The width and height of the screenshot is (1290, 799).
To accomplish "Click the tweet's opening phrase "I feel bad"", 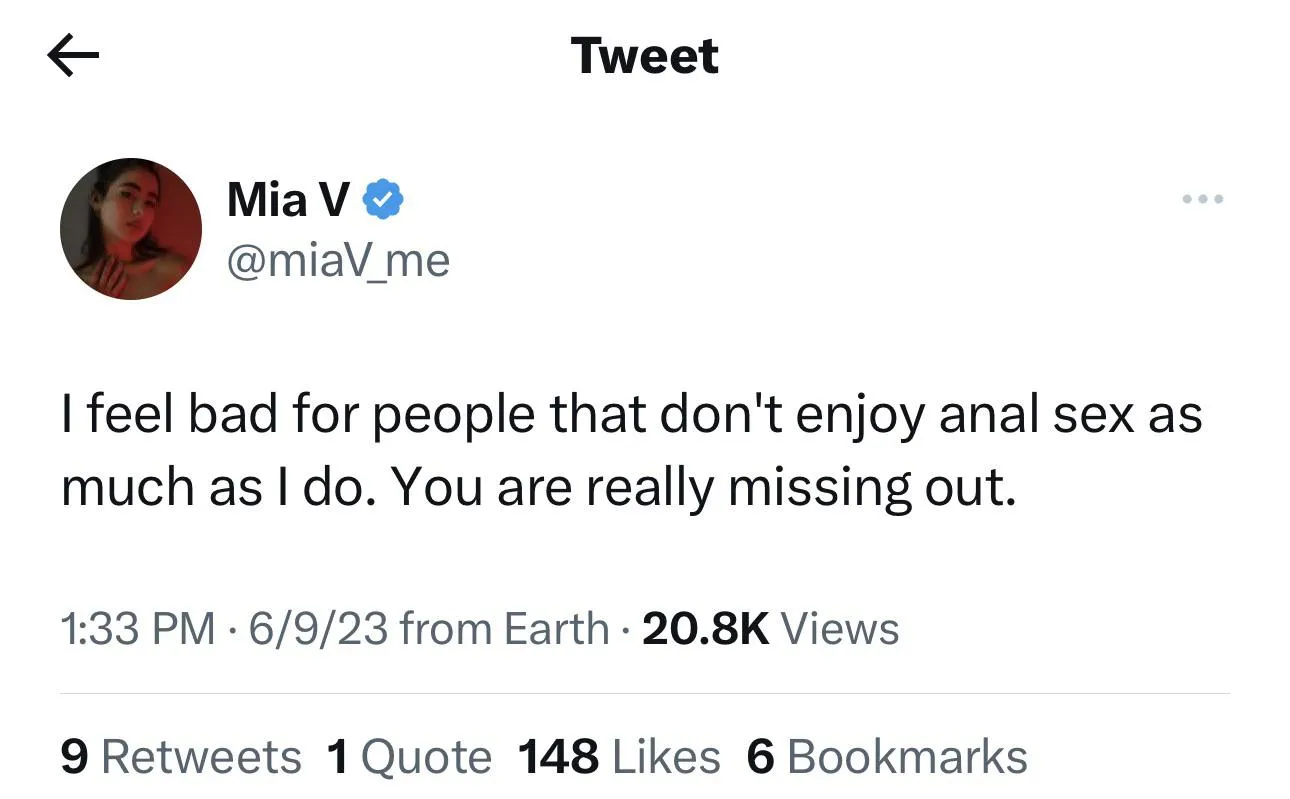I will (163, 412).
